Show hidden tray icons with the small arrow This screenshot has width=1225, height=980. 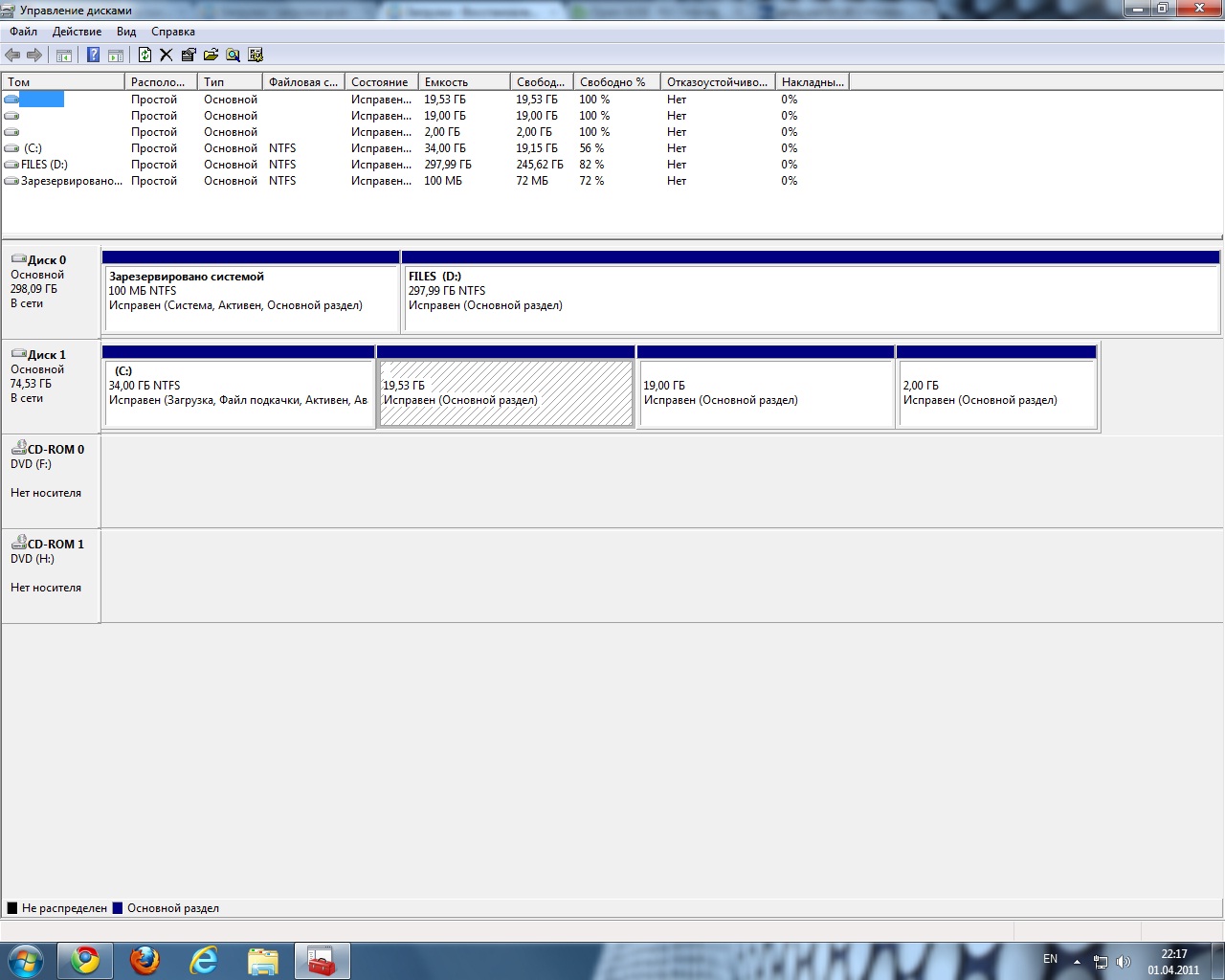[1078, 962]
